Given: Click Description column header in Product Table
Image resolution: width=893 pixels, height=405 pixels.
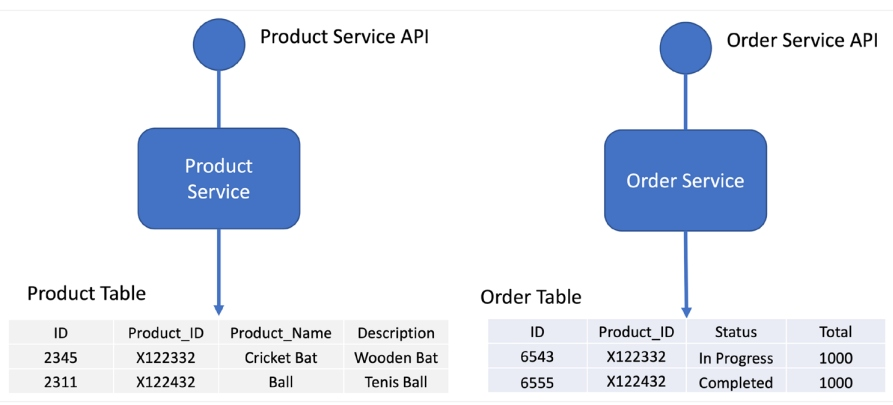Looking at the screenshot, I should coord(396,333).
